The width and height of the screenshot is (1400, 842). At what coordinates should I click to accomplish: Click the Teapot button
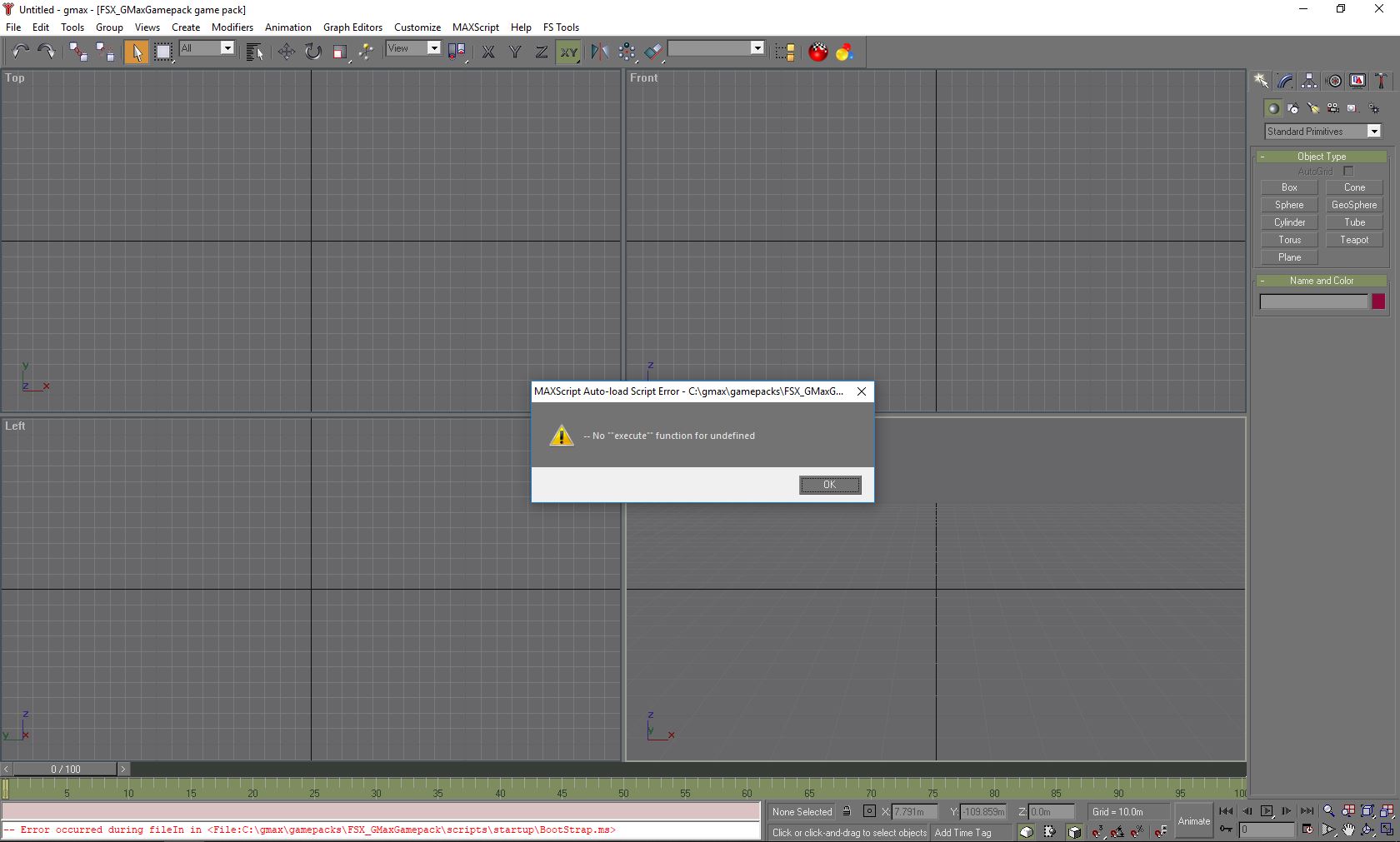(x=1354, y=240)
